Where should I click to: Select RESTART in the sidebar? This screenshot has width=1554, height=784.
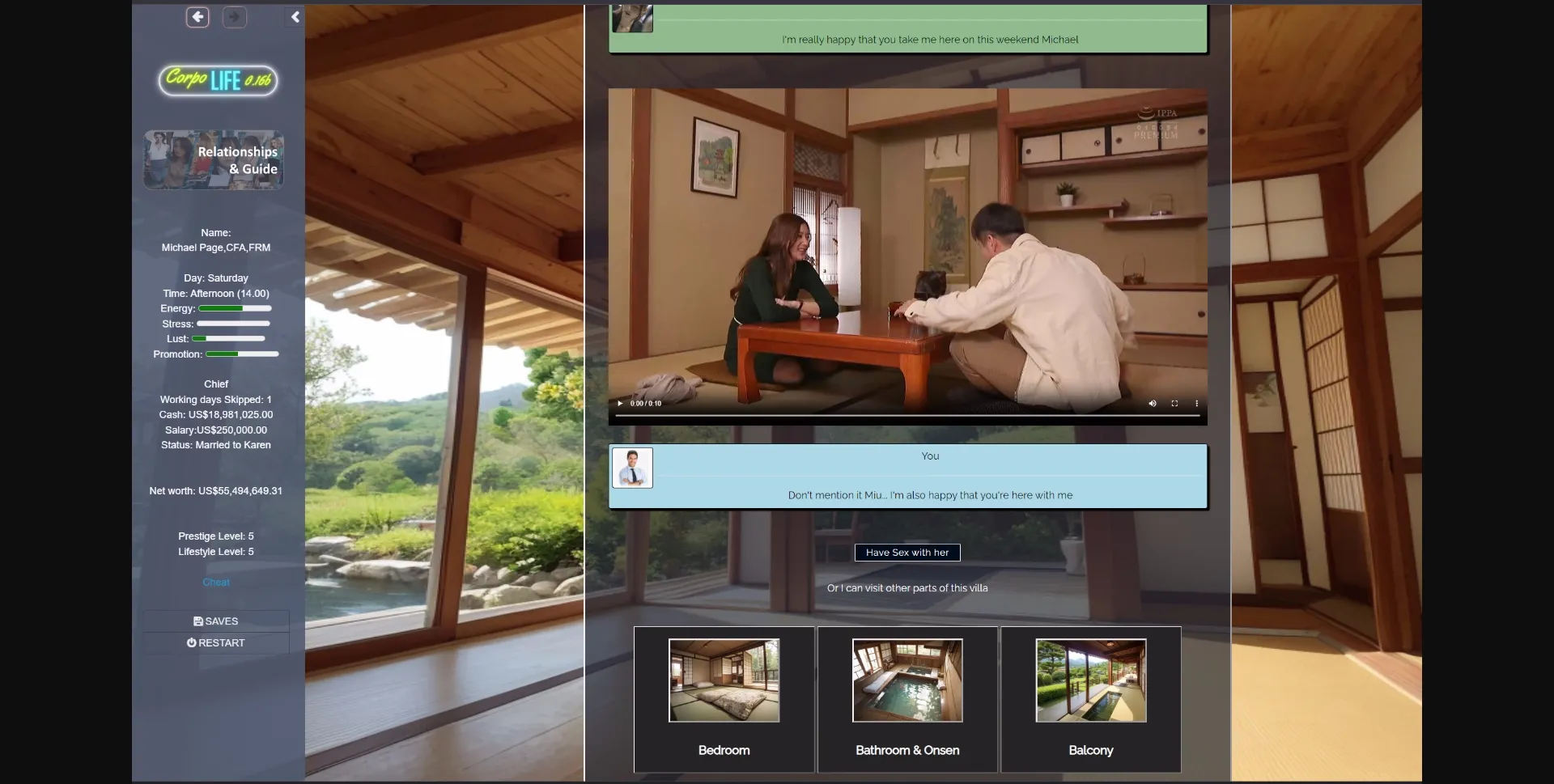(216, 643)
